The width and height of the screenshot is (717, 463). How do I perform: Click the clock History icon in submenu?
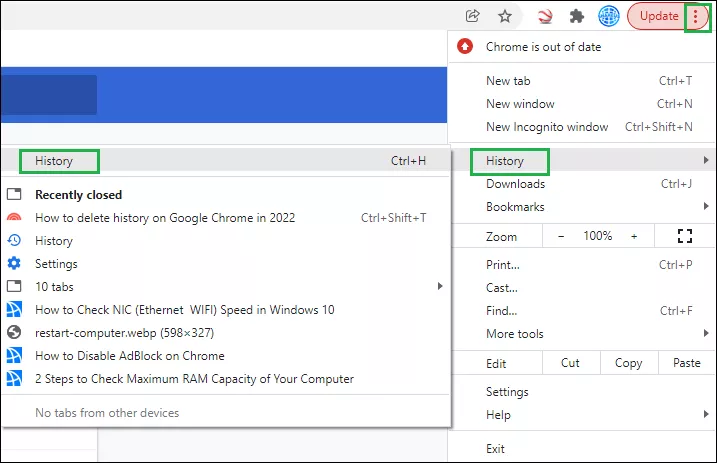(x=14, y=240)
